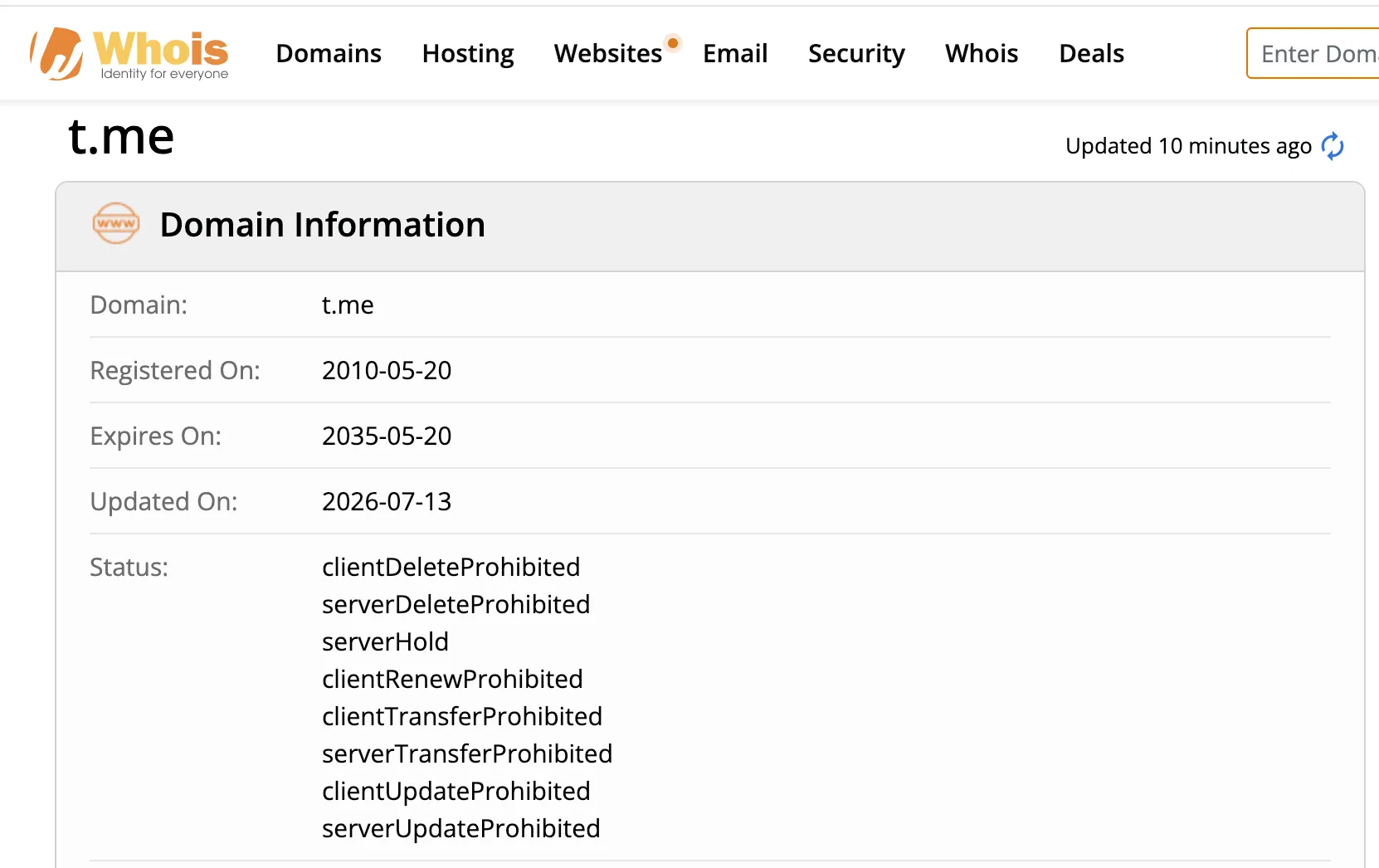Click the serverDeleteProhibited status
The width and height of the screenshot is (1379, 868).
pos(456,605)
